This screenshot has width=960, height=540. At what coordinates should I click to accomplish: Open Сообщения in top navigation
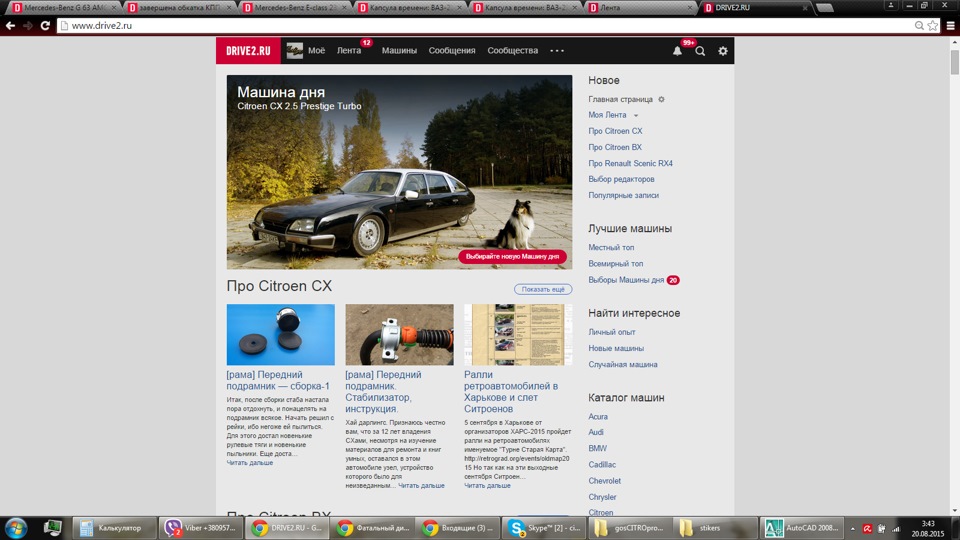tap(452, 51)
